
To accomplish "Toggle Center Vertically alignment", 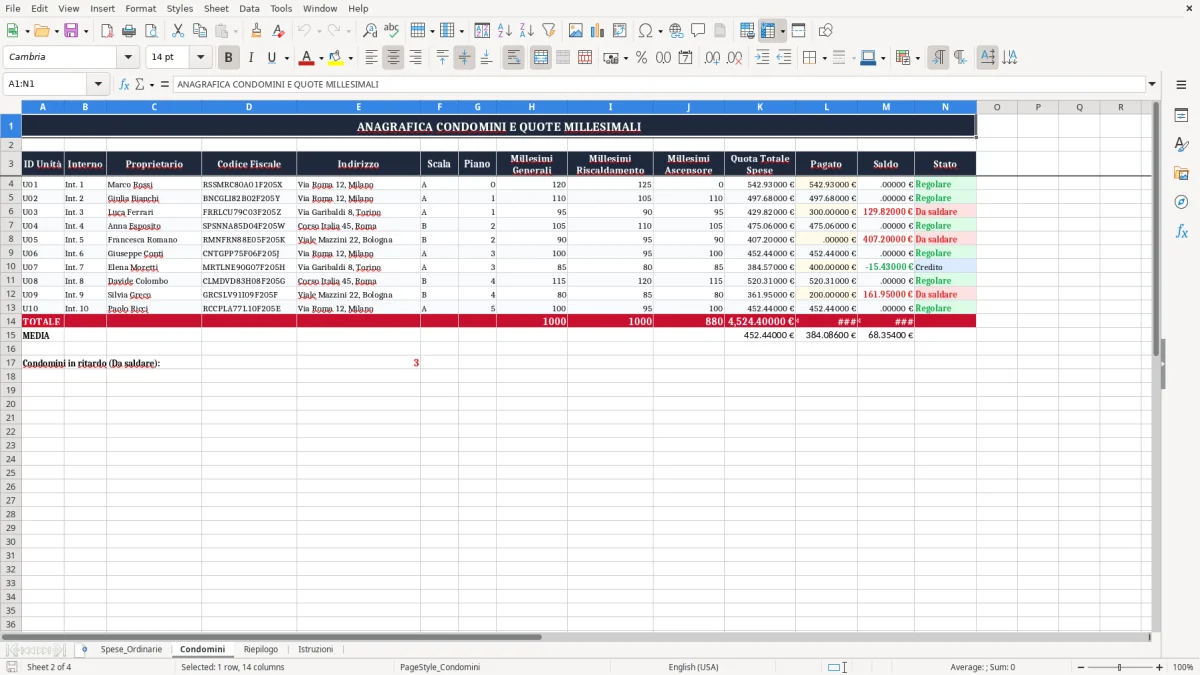I will pyautogui.click(x=464, y=58).
